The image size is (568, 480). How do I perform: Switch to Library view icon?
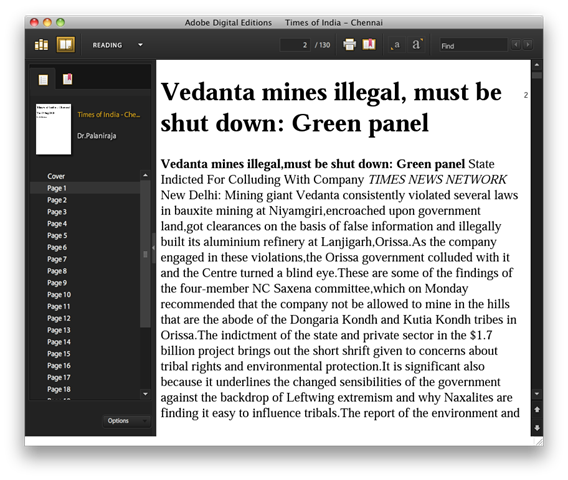(x=41, y=45)
